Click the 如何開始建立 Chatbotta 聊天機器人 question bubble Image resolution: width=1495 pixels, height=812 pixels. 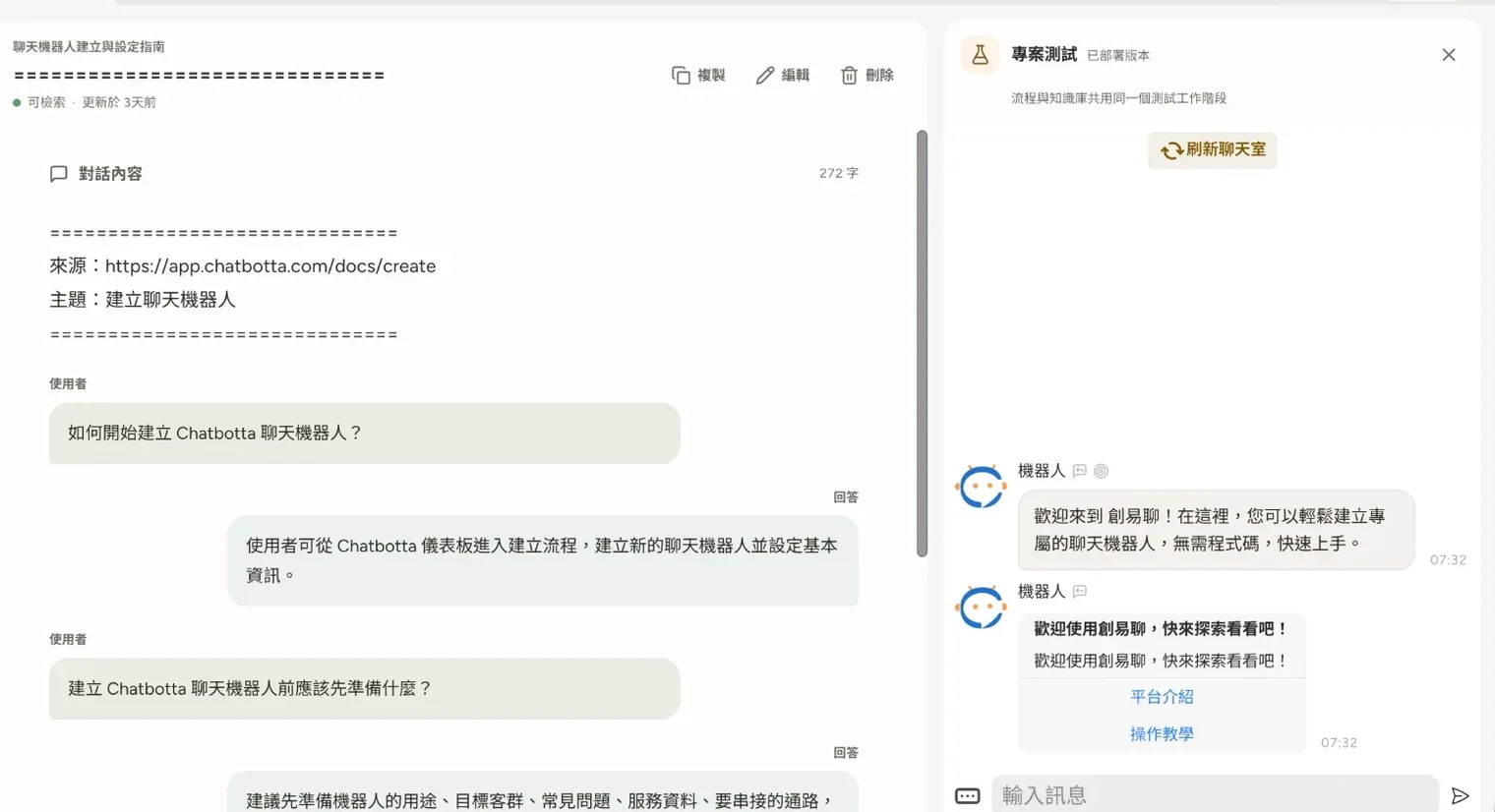pos(365,434)
